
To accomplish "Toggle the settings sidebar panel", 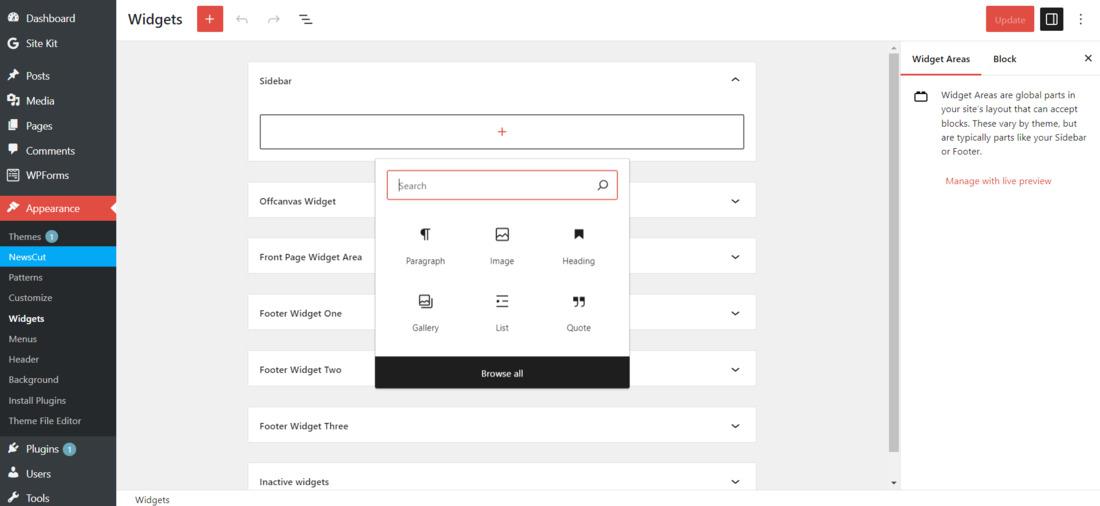I will pos(1051,19).
